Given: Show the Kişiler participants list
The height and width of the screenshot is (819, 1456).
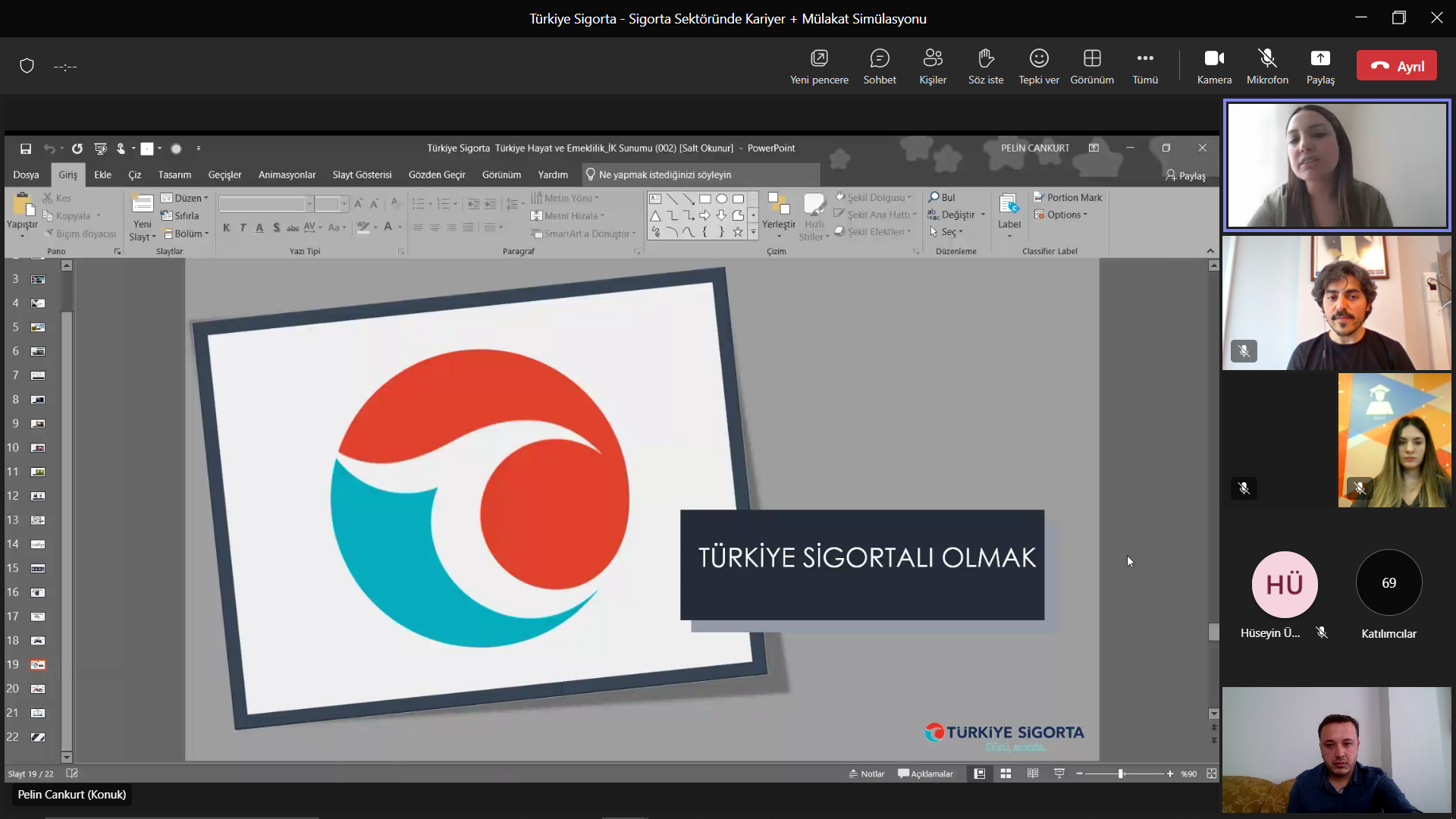Looking at the screenshot, I should click(933, 67).
